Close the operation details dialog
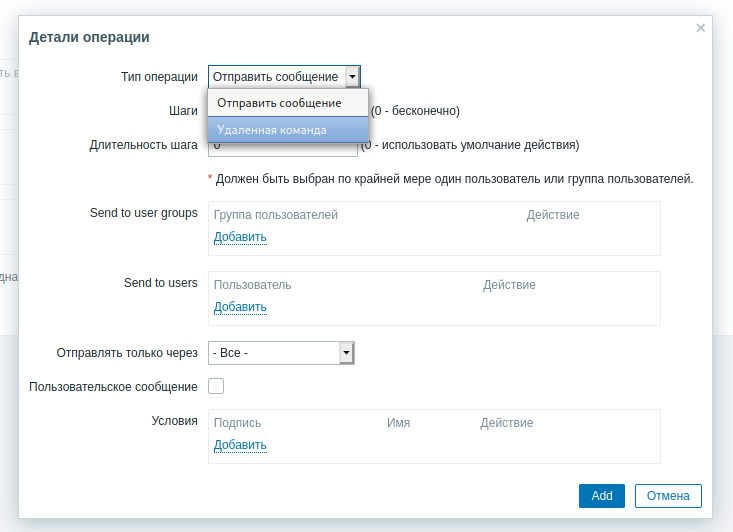This screenshot has width=733, height=532. pos(700,28)
